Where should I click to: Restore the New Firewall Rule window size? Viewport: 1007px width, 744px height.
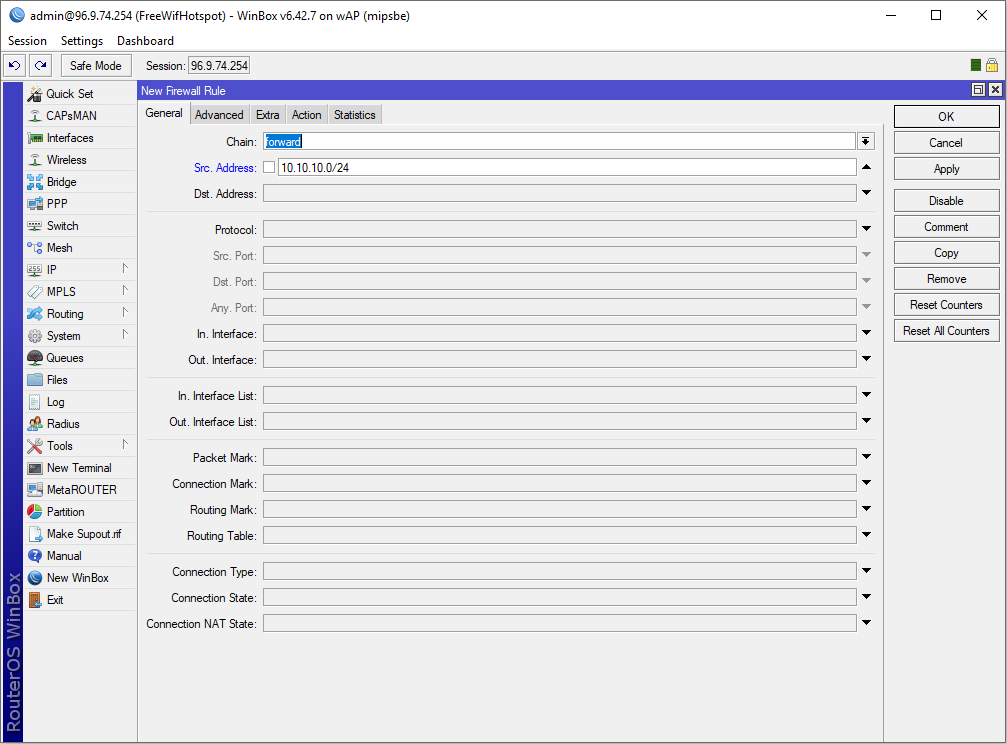(x=978, y=90)
